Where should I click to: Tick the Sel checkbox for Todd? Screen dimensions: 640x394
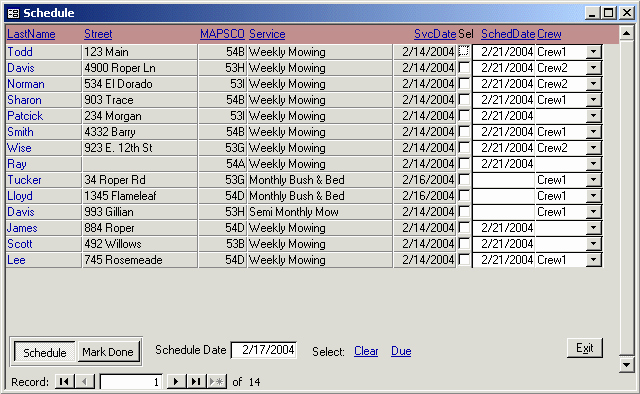coord(464,51)
